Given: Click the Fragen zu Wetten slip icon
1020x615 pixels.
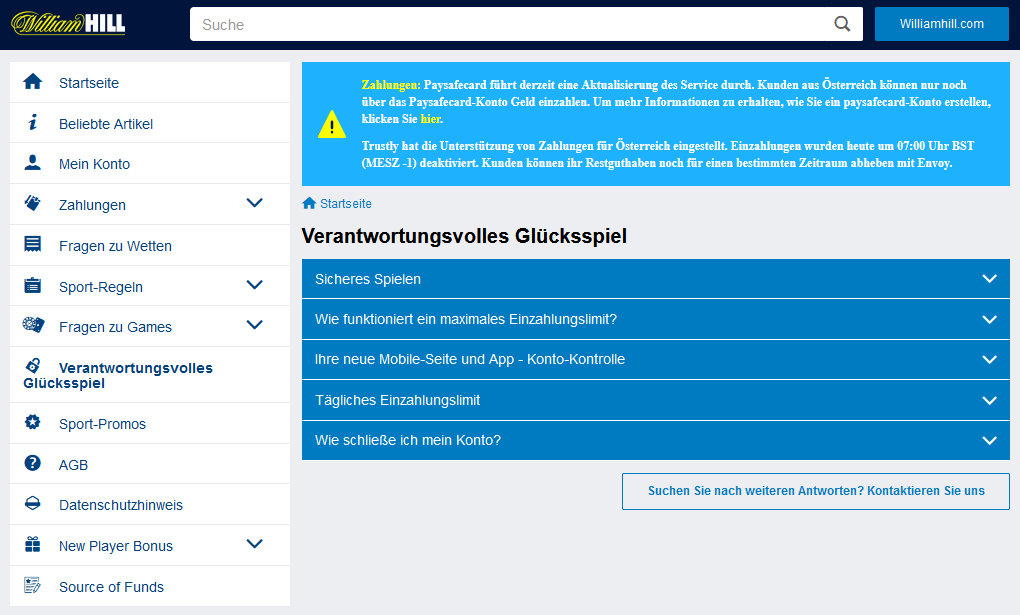Looking at the screenshot, I should click(33, 244).
